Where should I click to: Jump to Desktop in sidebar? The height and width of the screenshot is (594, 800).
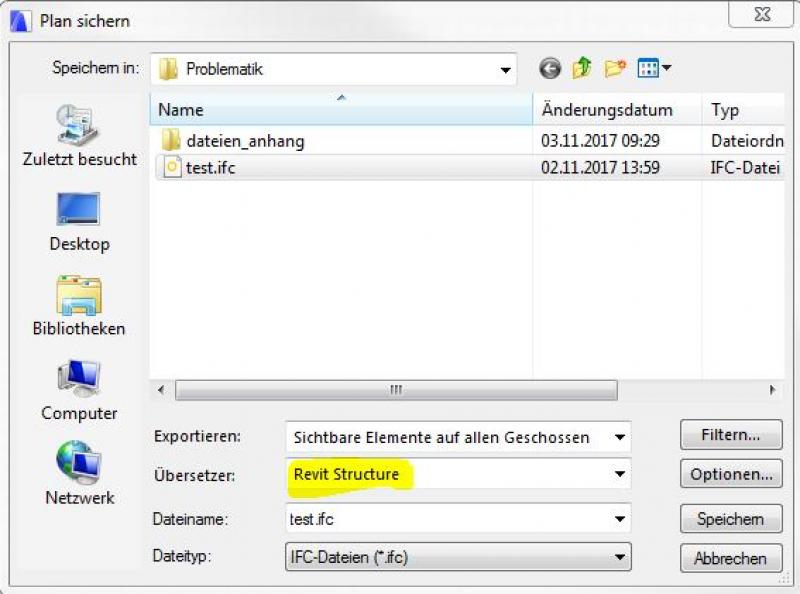[x=80, y=220]
